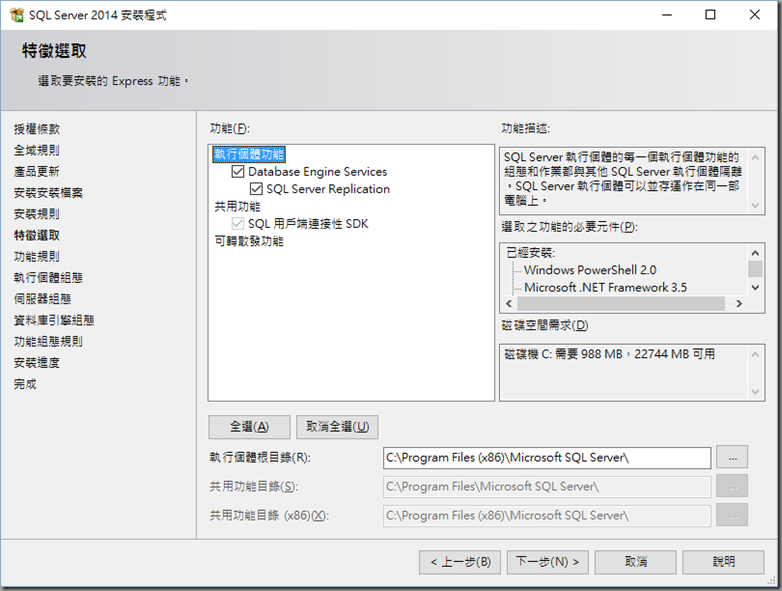The image size is (782, 591).
Task: Click the prerequisites vertical scrollbar thumb
Action: [755, 268]
